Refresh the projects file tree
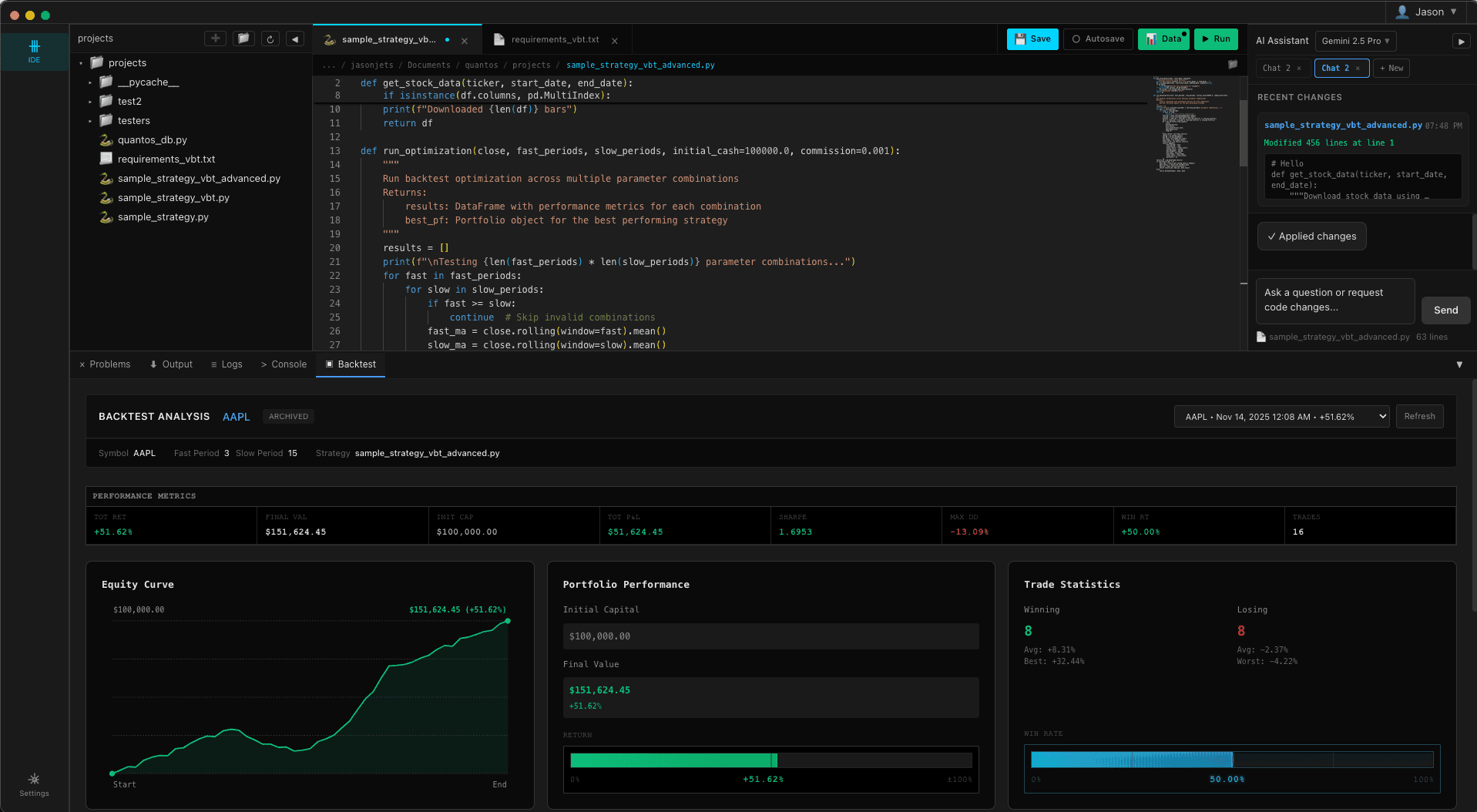This screenshot has width=1477, height=812. pyautogui.click(x=270, y=38)
